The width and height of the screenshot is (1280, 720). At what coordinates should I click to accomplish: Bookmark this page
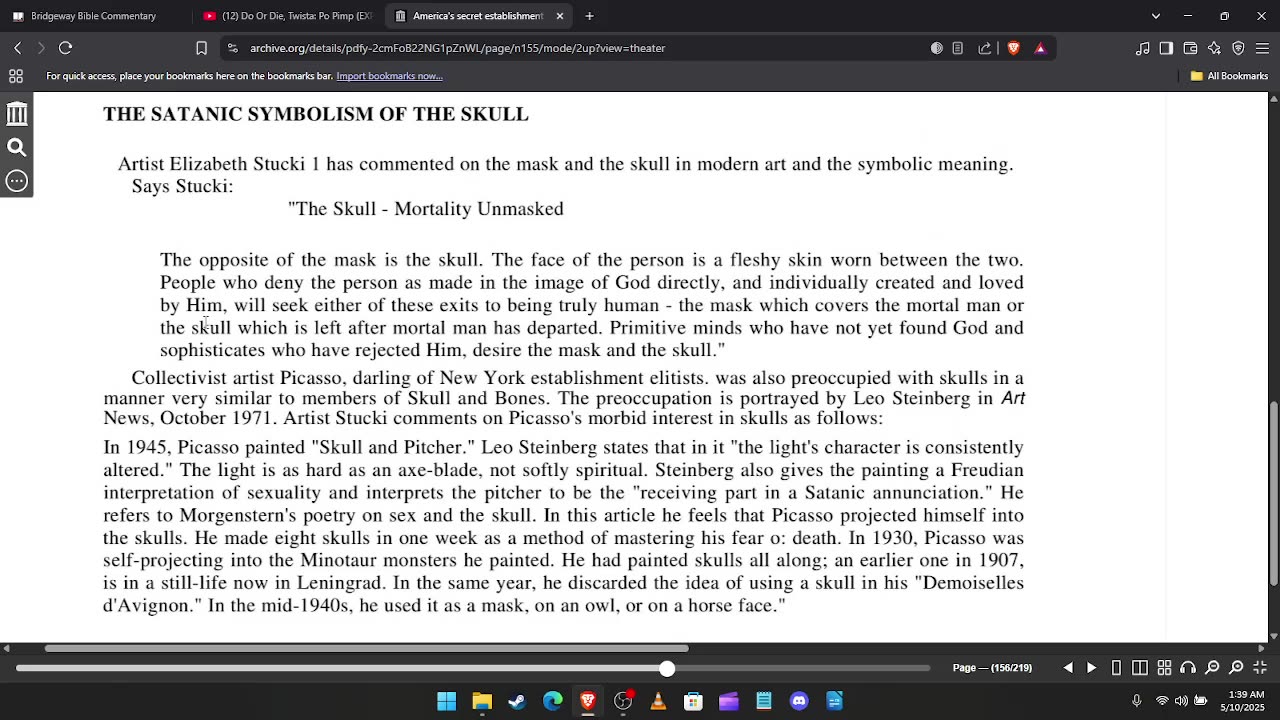tap(201, 48)
